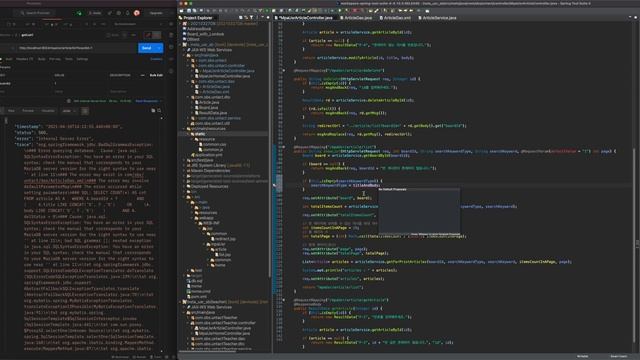The image size is (640, 360).
Task: Open the request Settings tab in Postman
Action: [x=82, y=59]
